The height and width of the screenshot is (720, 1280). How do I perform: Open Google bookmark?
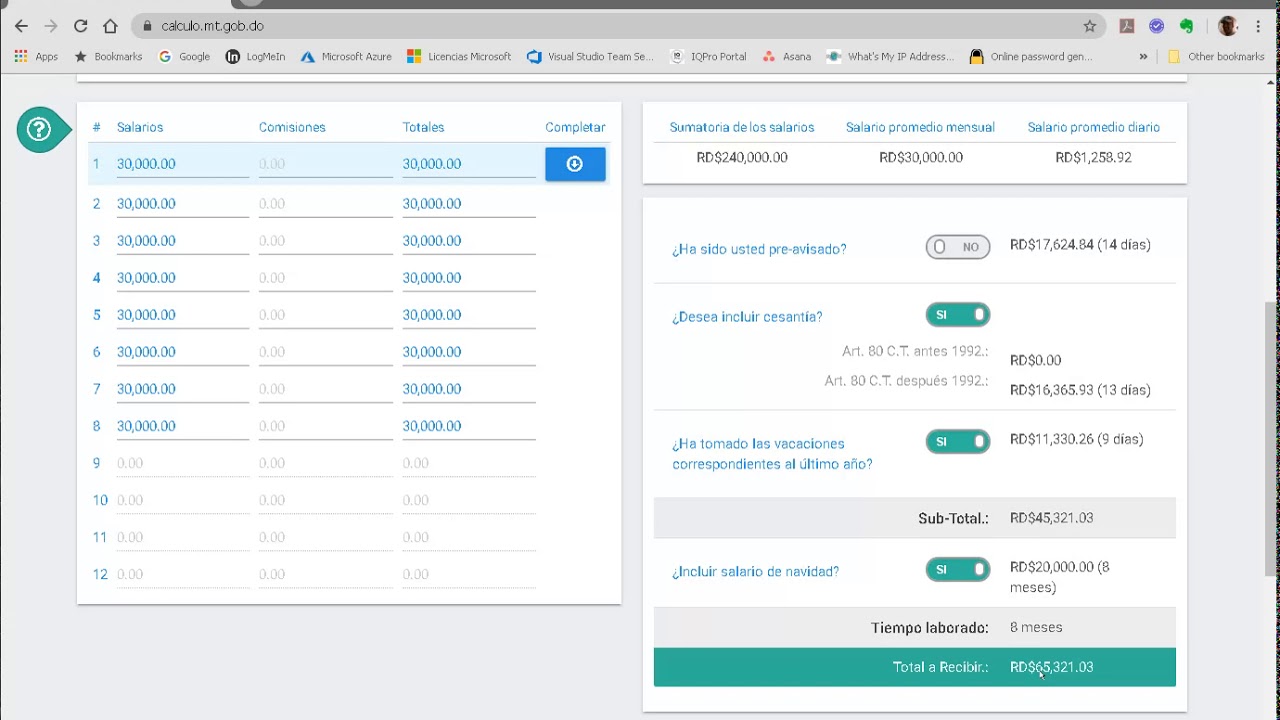pos(184,57)
